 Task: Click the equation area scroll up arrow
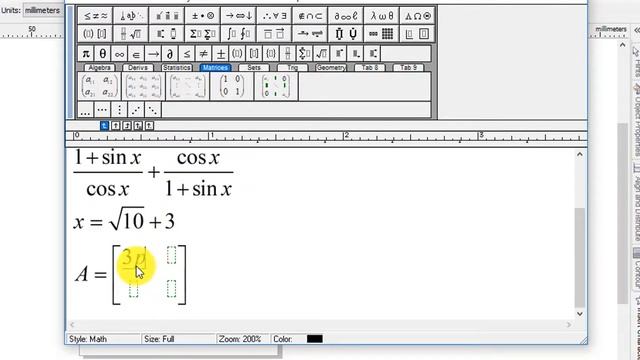[580, 154]
